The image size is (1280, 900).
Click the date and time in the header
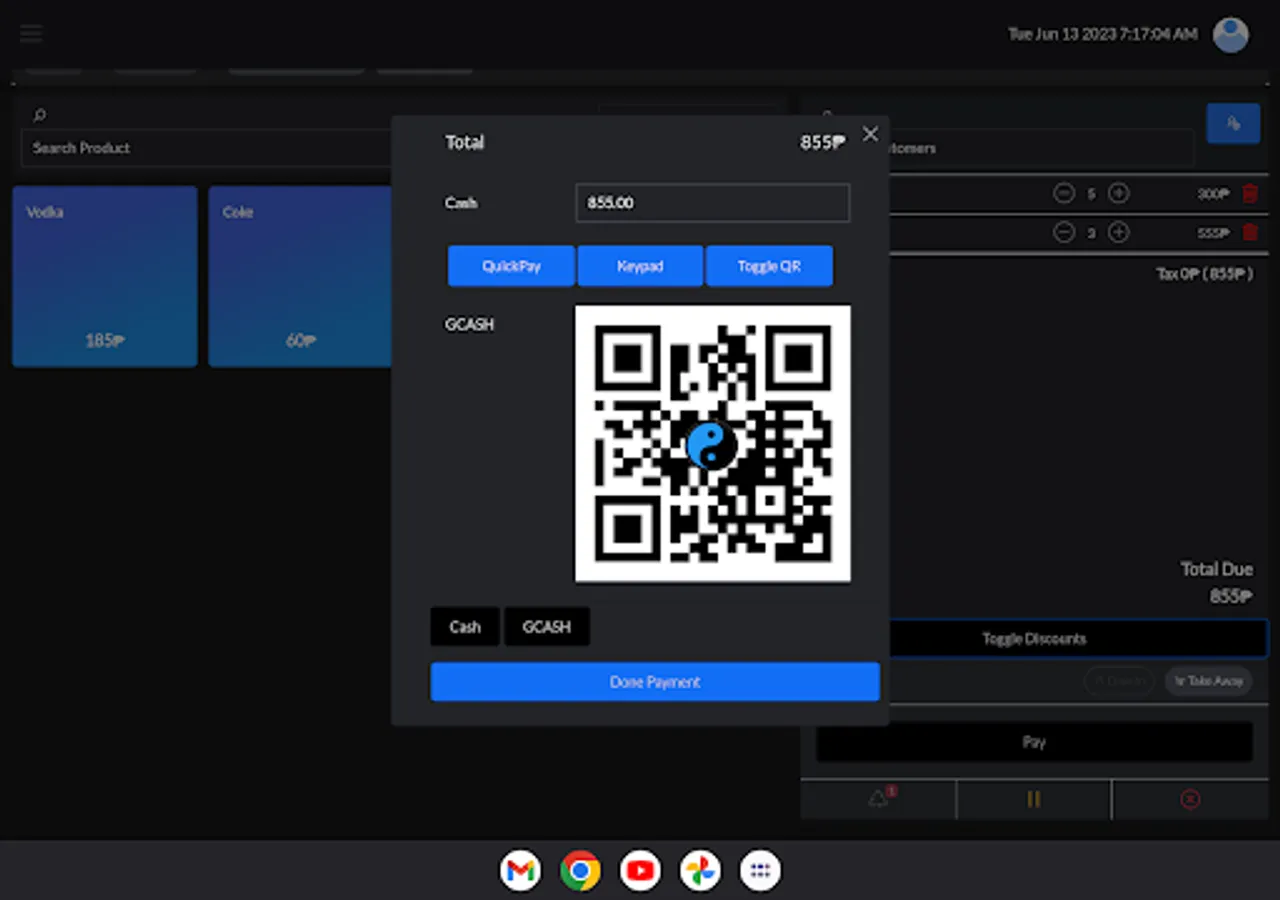(x=1103, y=34)
